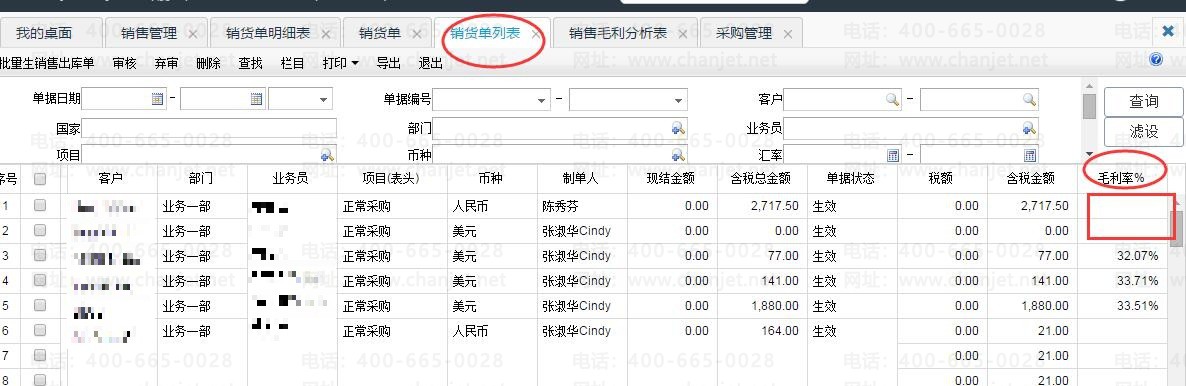This screenshot has width=1186, height=386.
Task: Close the 销售管理 tab
Action: [192, 34]
